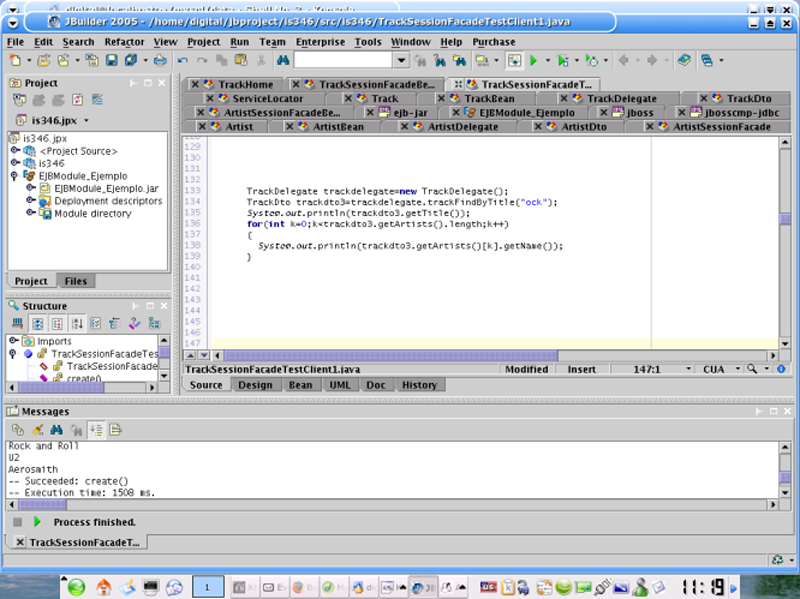The height and width of the screenshot is (599, 800).
Task: Expand the Project Source tree node
Action: click(15, 150)
